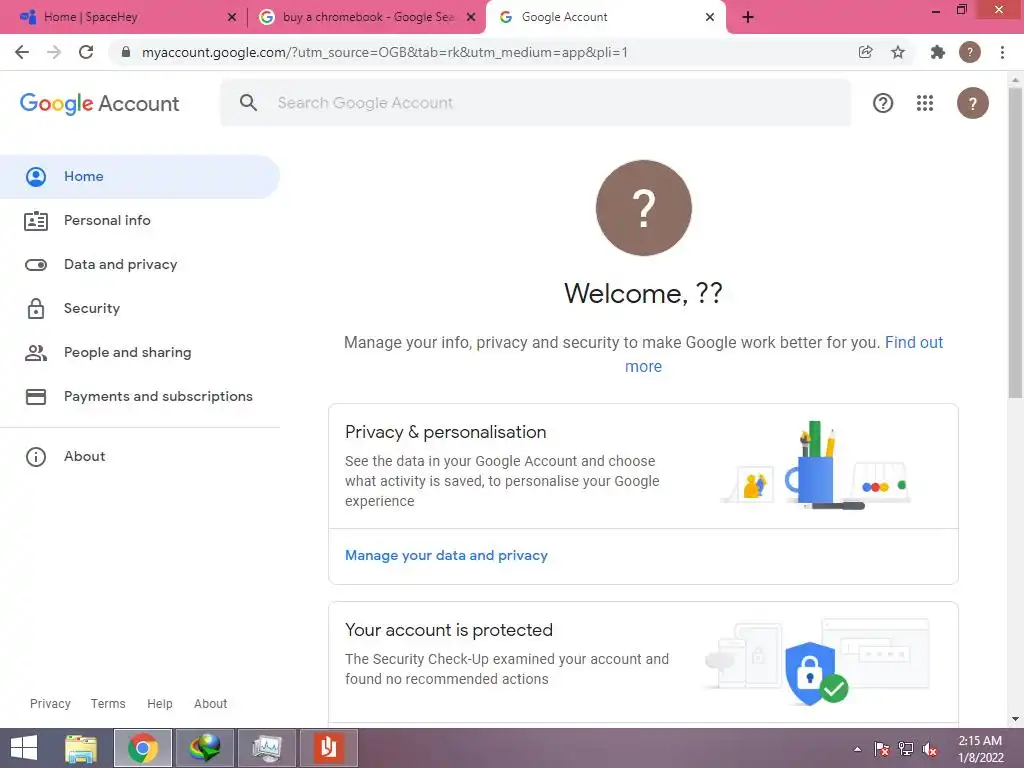This screenshot has height=768, width=1024.
Task: Open File Explorer from the taskbar
Action: 81,748
